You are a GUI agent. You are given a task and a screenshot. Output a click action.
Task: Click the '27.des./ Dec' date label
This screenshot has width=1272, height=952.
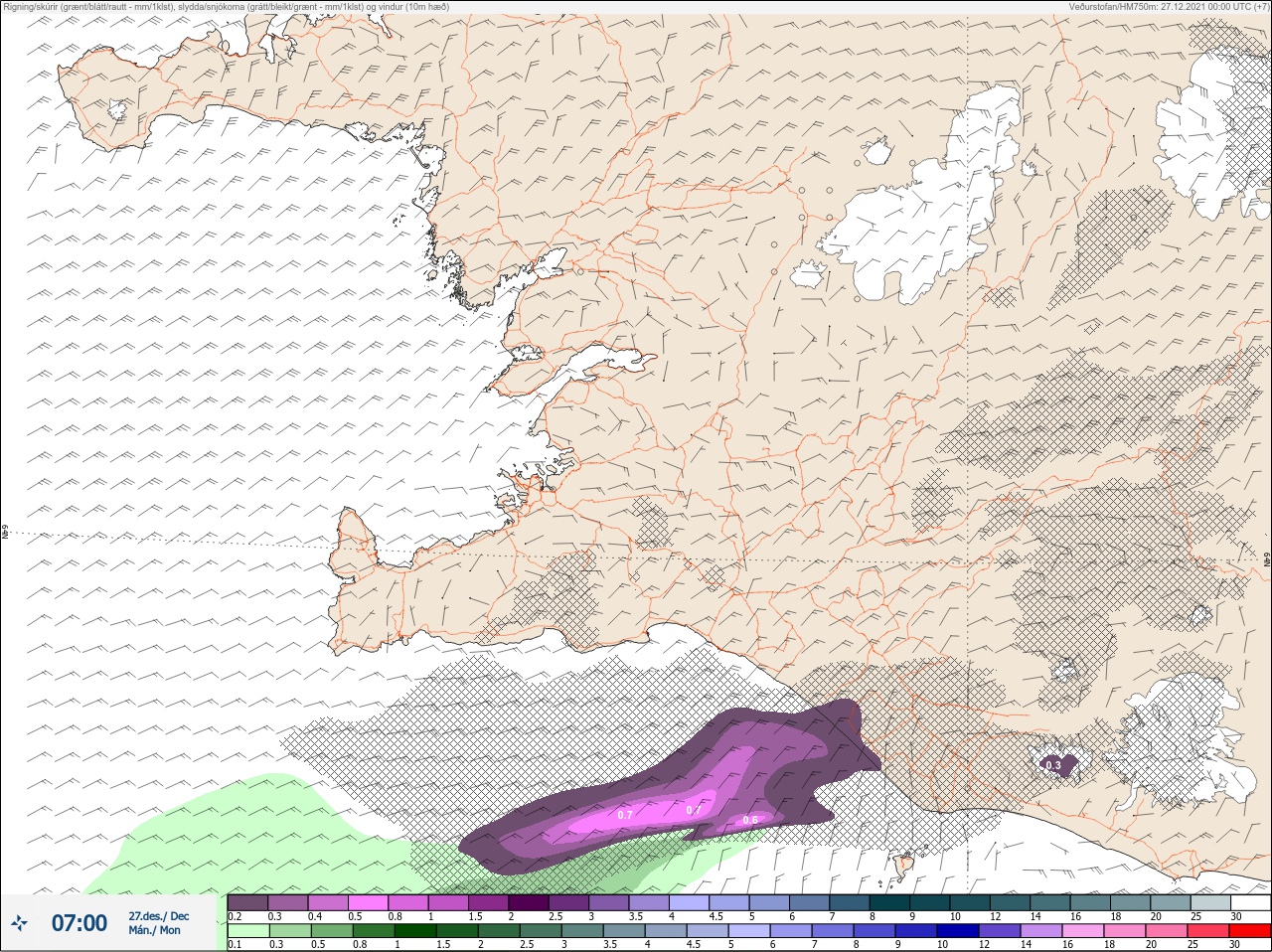[158, 916]
